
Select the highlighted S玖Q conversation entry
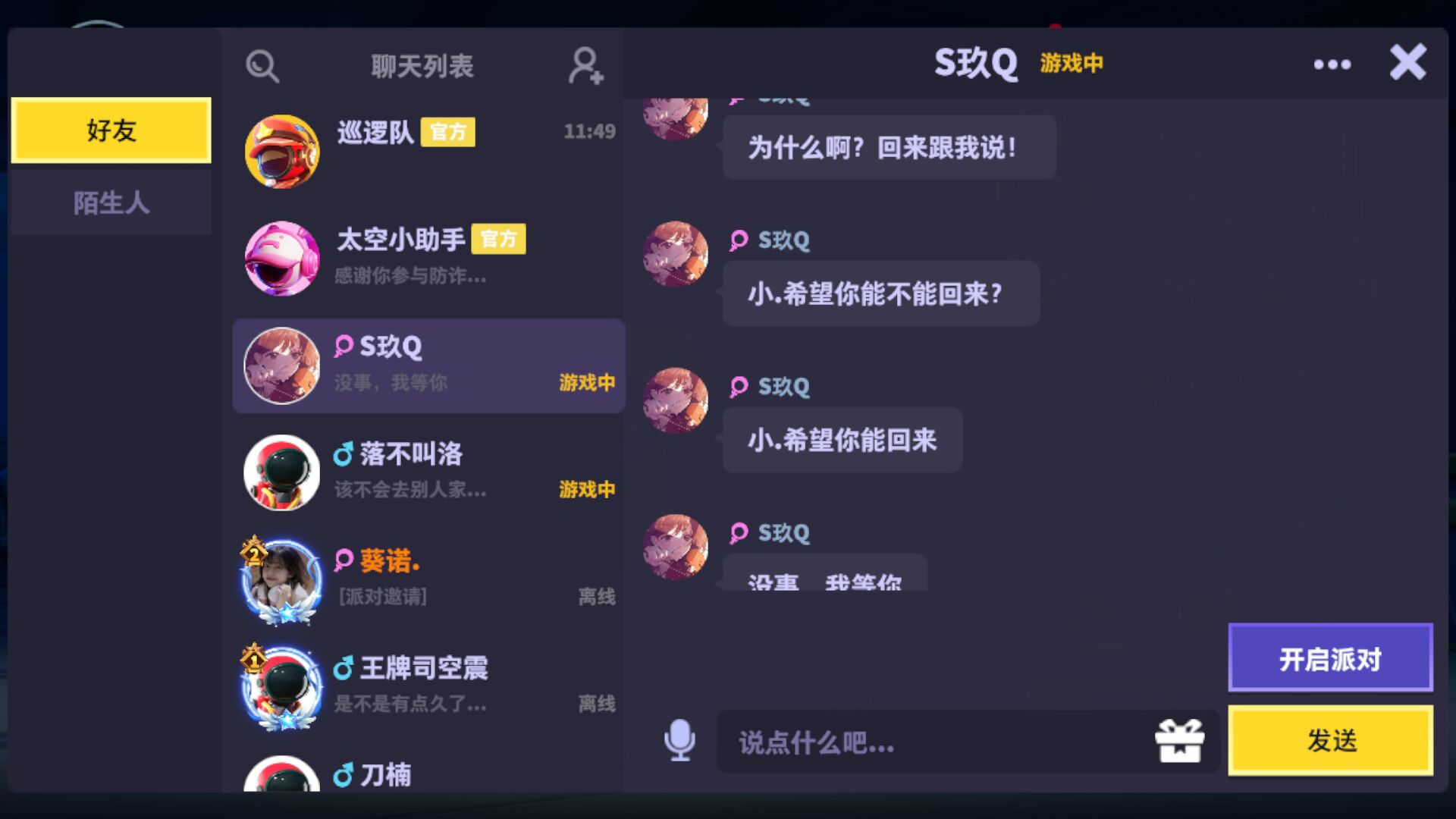click(x=429, y=366)
